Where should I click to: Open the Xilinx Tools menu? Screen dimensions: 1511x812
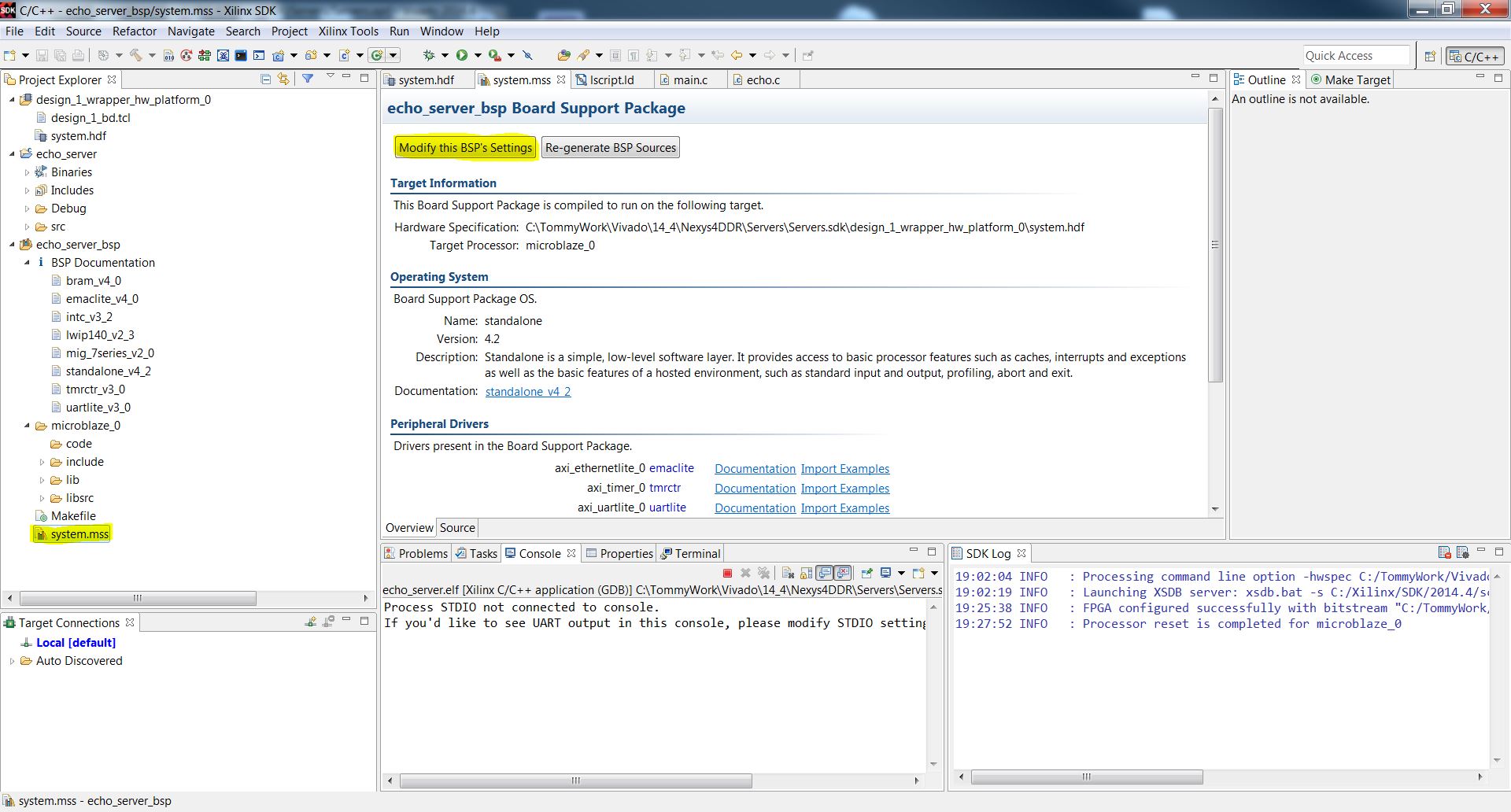[348, 31]
